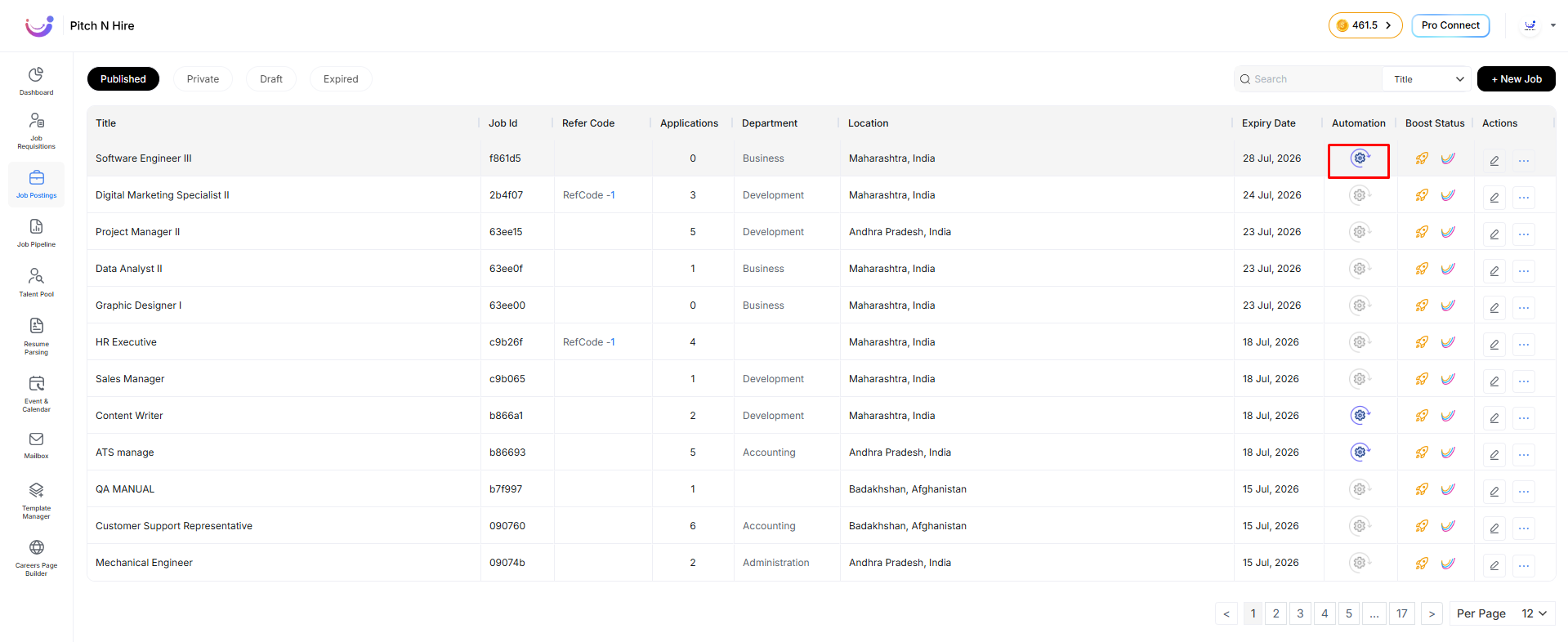The image size is (1568, 642).
Task: Click the Pitch N Hire boost icon for Sales Manager
Action: tap(1448, 379)
